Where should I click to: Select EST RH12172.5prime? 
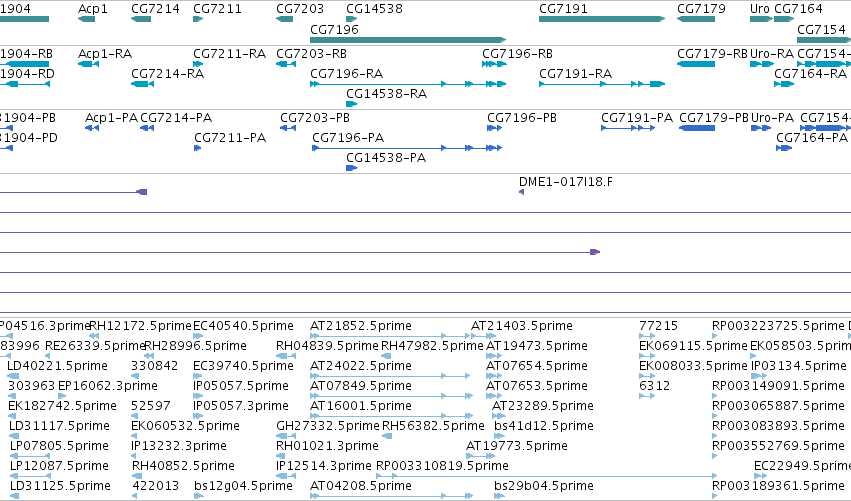tap(141, 326)
